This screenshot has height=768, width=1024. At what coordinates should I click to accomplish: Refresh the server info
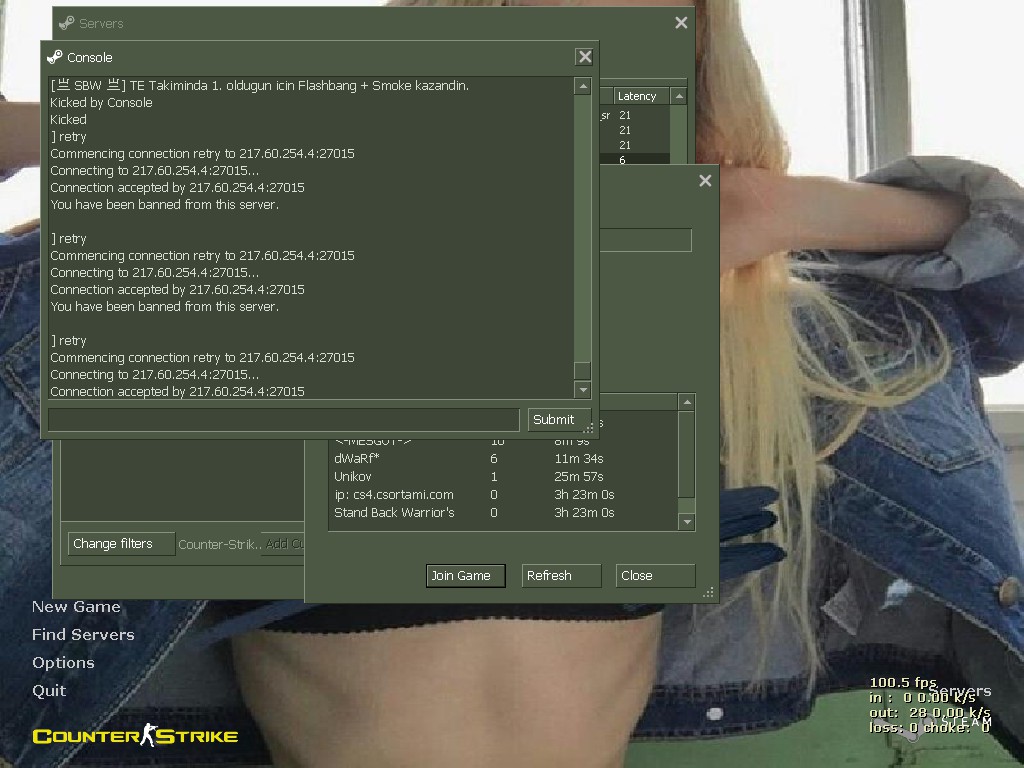coord(561,575)
